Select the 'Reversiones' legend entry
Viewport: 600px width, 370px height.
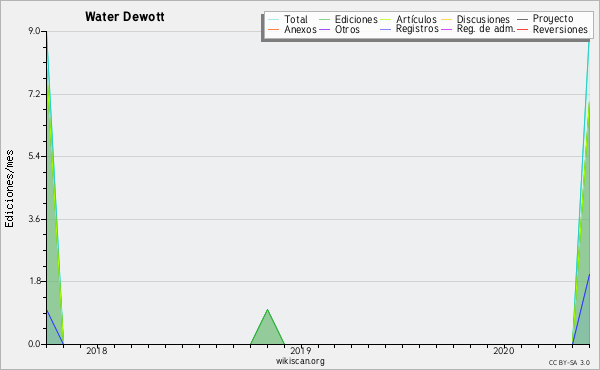(552, 29)
